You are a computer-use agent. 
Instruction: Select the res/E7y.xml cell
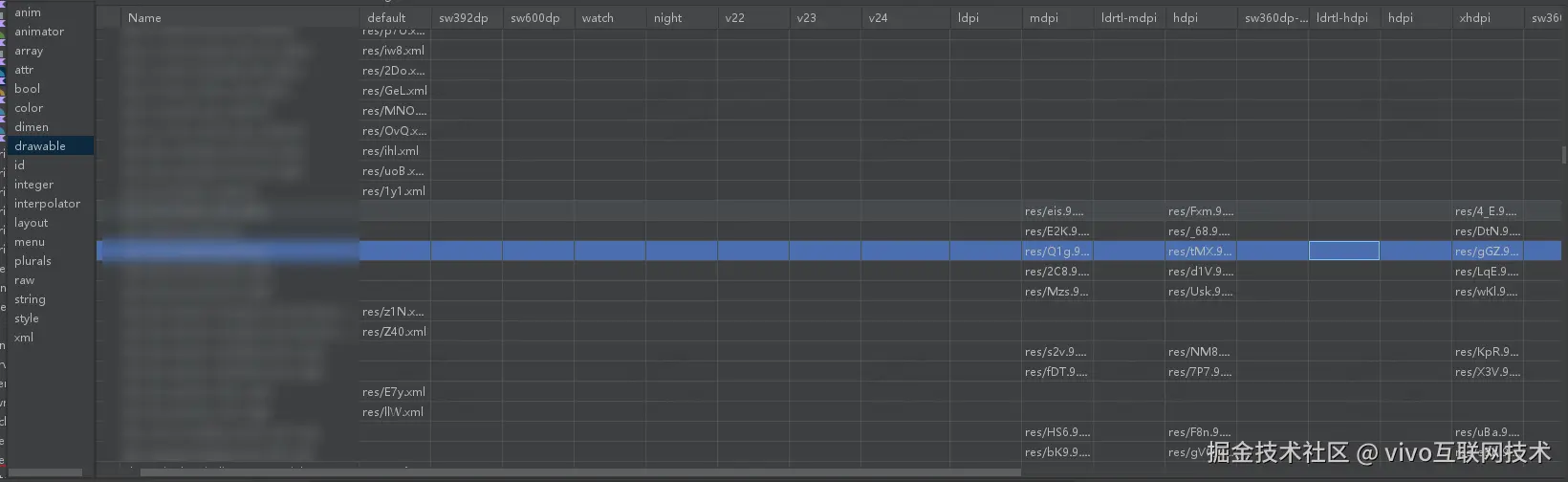395,392
